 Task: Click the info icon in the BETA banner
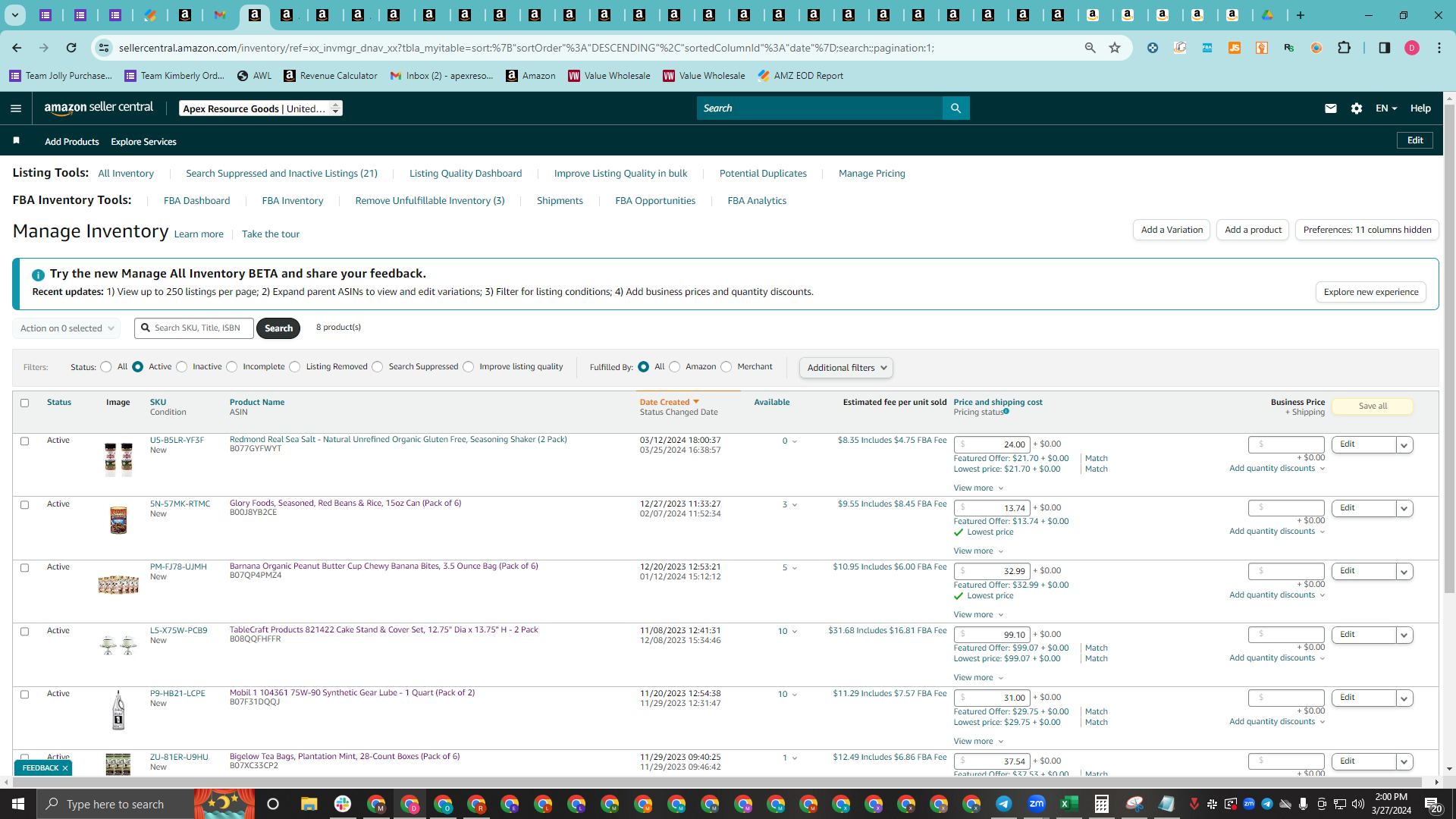pos(38,275)
